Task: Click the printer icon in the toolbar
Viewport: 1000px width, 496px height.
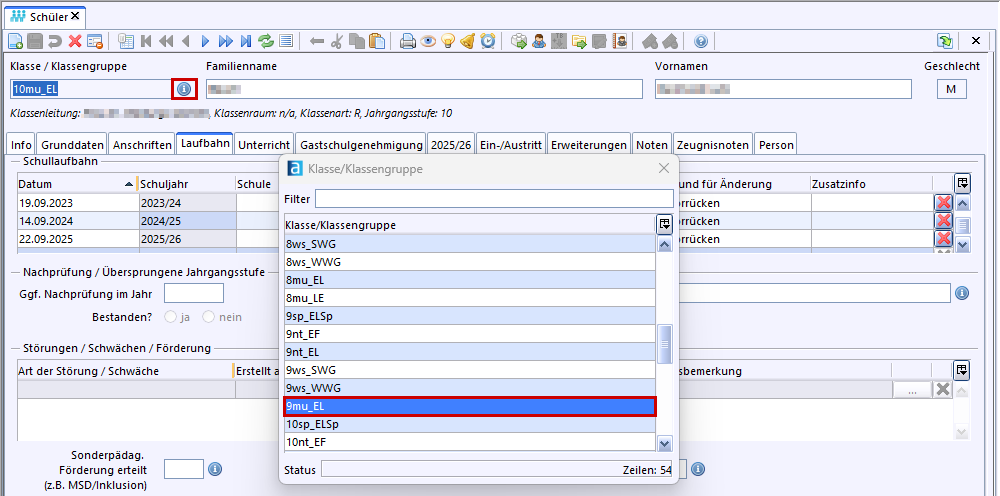Action: [408, 41]
